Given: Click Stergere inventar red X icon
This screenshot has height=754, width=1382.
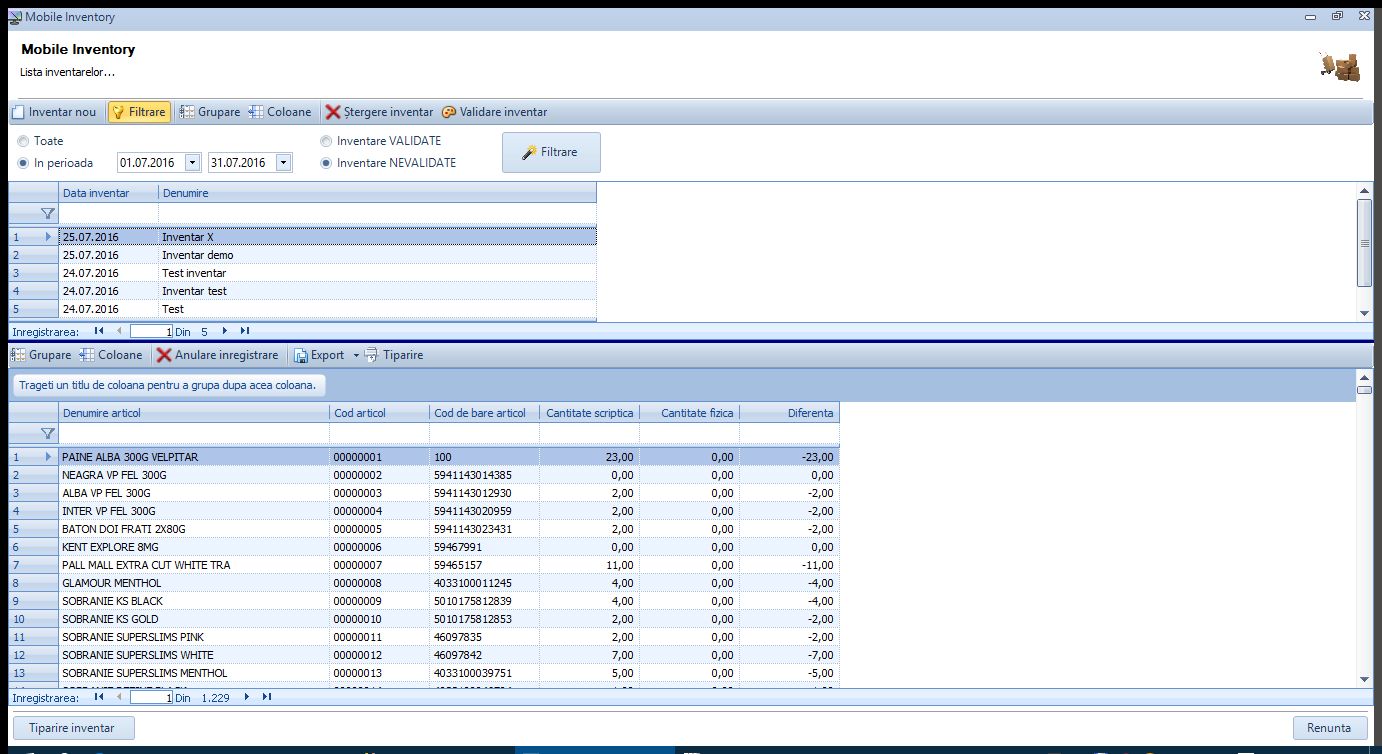Looking at the screenshot, I should tap(334, 112).
